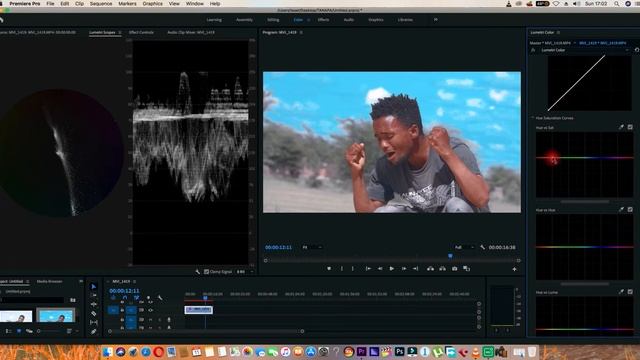This screenshot has width=640, height=360.
Task: Switch to Effect Controls tab
Action: [x=141, y=32]
